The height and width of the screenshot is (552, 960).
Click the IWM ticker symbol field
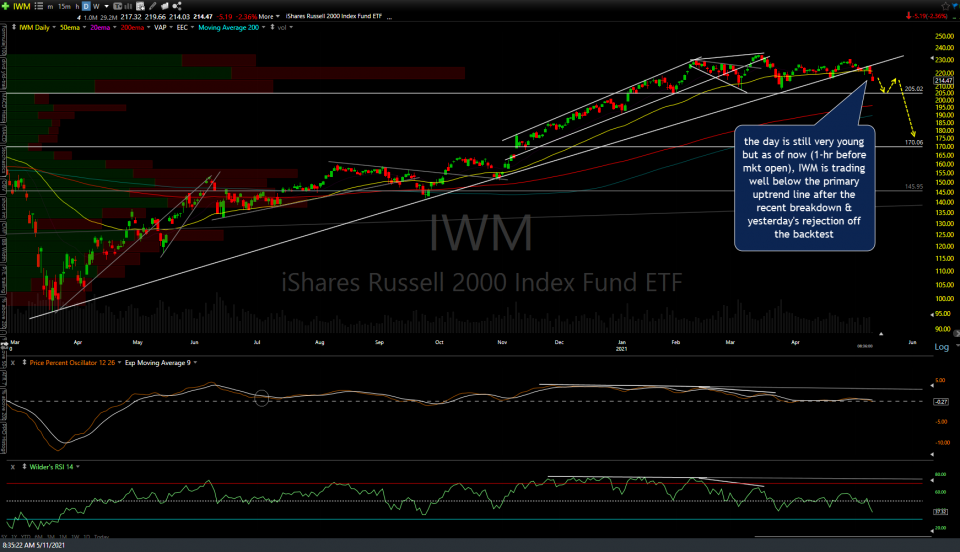click(x=21, y=6)
